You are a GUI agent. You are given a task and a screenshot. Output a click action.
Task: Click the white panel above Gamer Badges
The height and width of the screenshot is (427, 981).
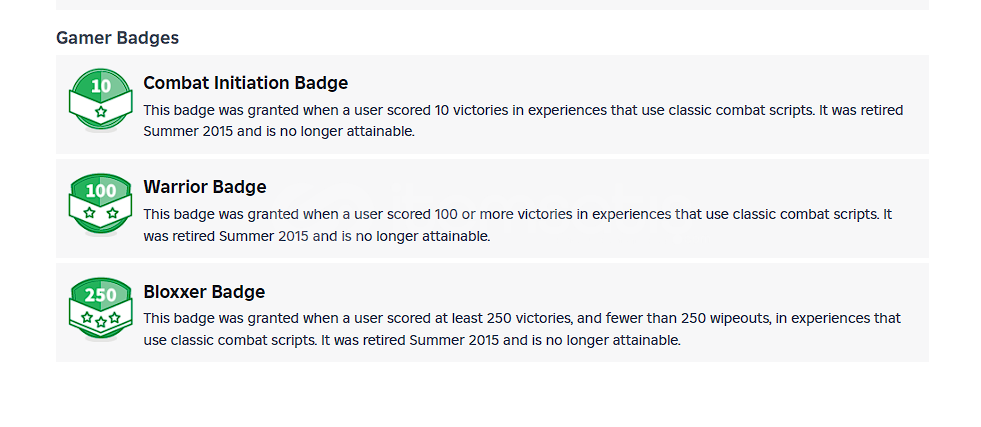click(x=492, y=4)
